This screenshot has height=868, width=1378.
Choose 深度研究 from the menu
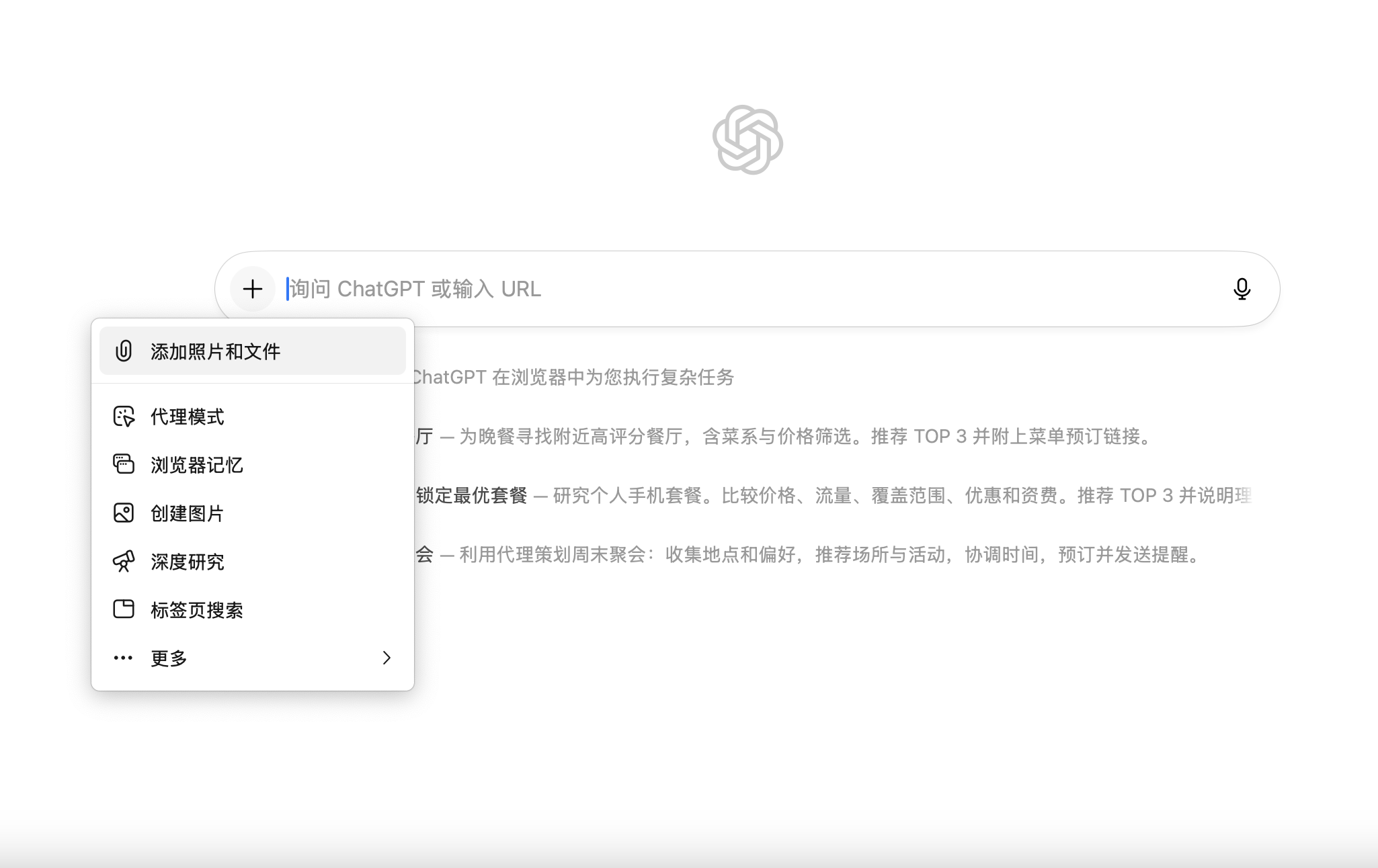pyautogui.click(x=188, y=562)
